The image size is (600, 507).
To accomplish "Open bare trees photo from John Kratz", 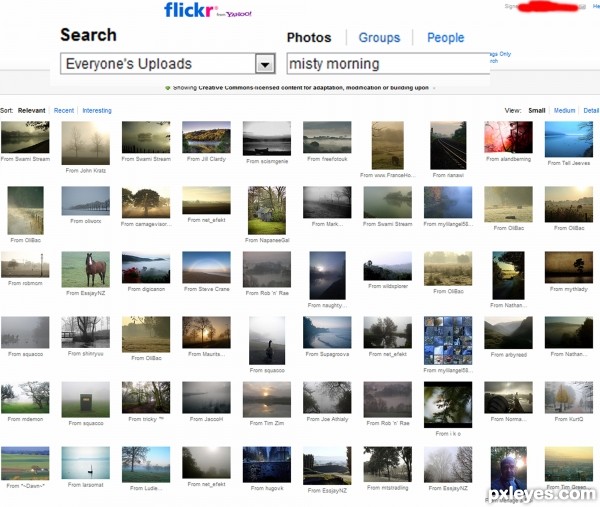I will click(x=86, y=143).
